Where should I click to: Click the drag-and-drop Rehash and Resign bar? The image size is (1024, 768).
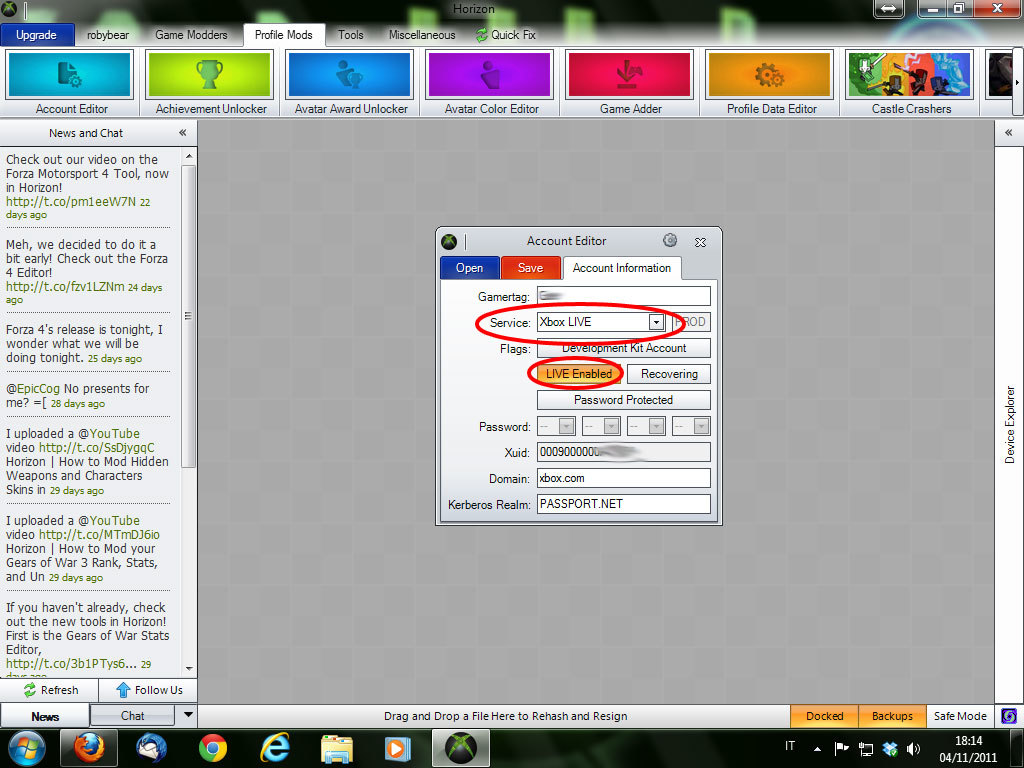[505, 716]
